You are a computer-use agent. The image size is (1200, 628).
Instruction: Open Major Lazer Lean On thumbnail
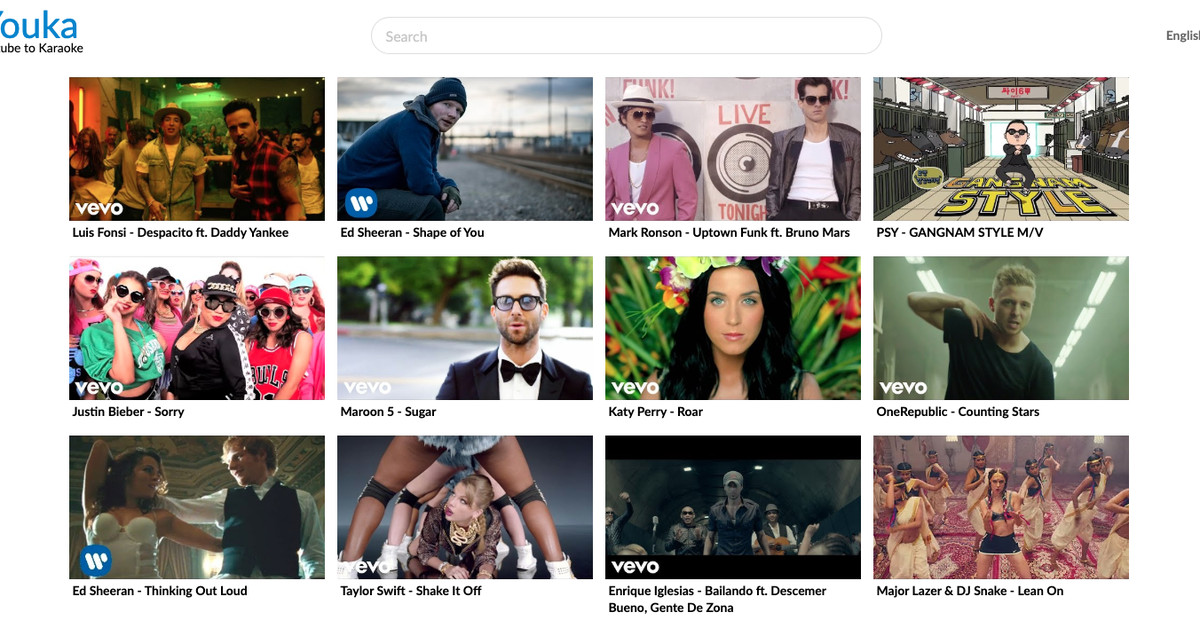pos(1001,507)
